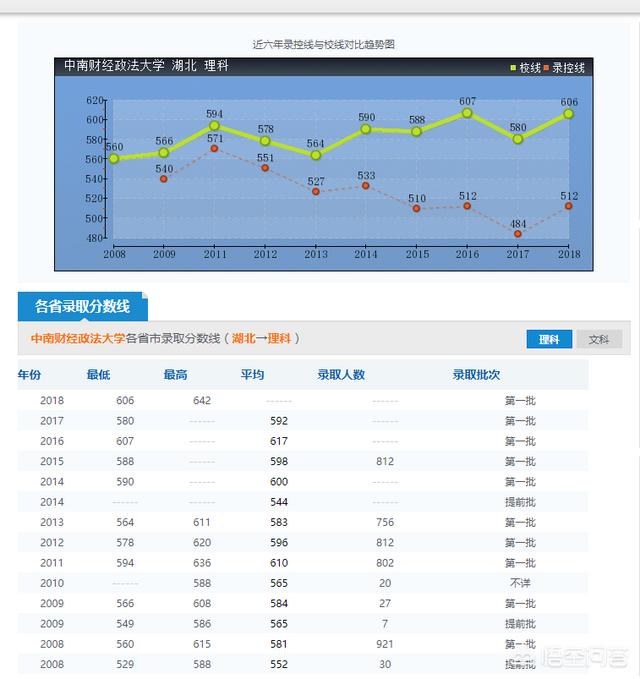The width and height of the screenshot is (640, 679).
Task: Select the 620 highest score in the 2012 row
Action: [202, 543]
